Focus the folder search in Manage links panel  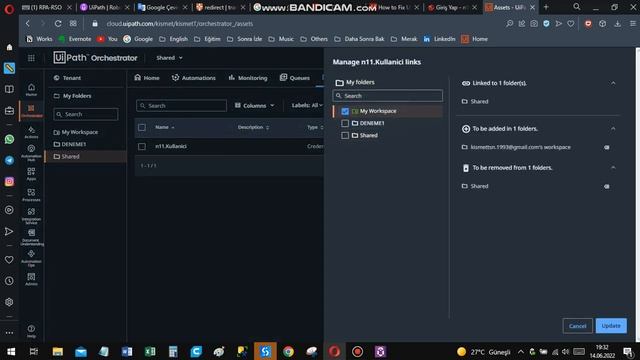click(388, 96)
